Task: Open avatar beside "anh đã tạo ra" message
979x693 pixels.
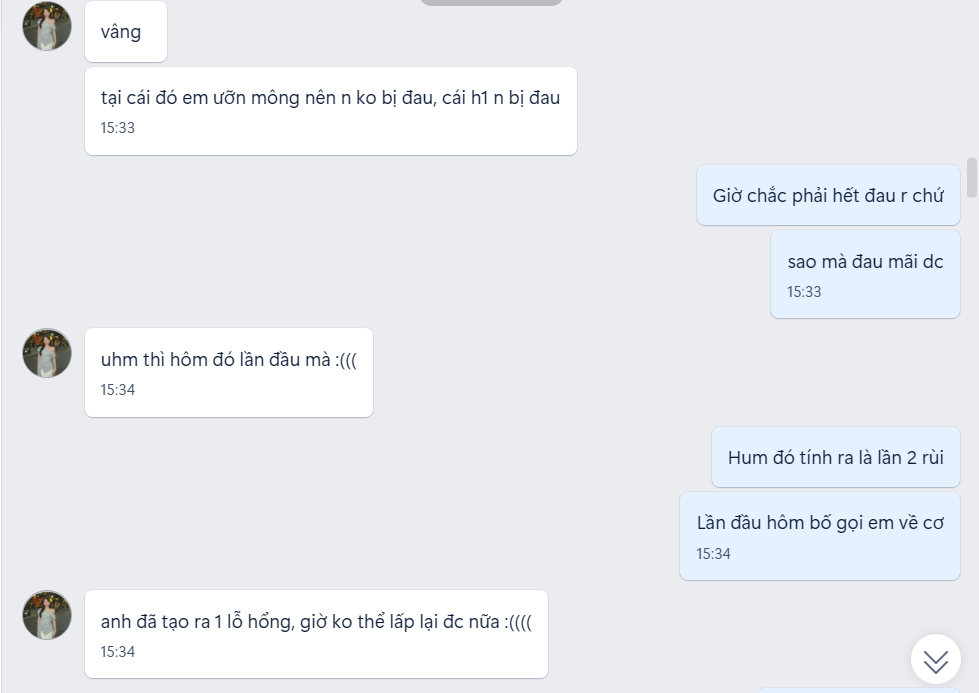Action: pos(47,615)
